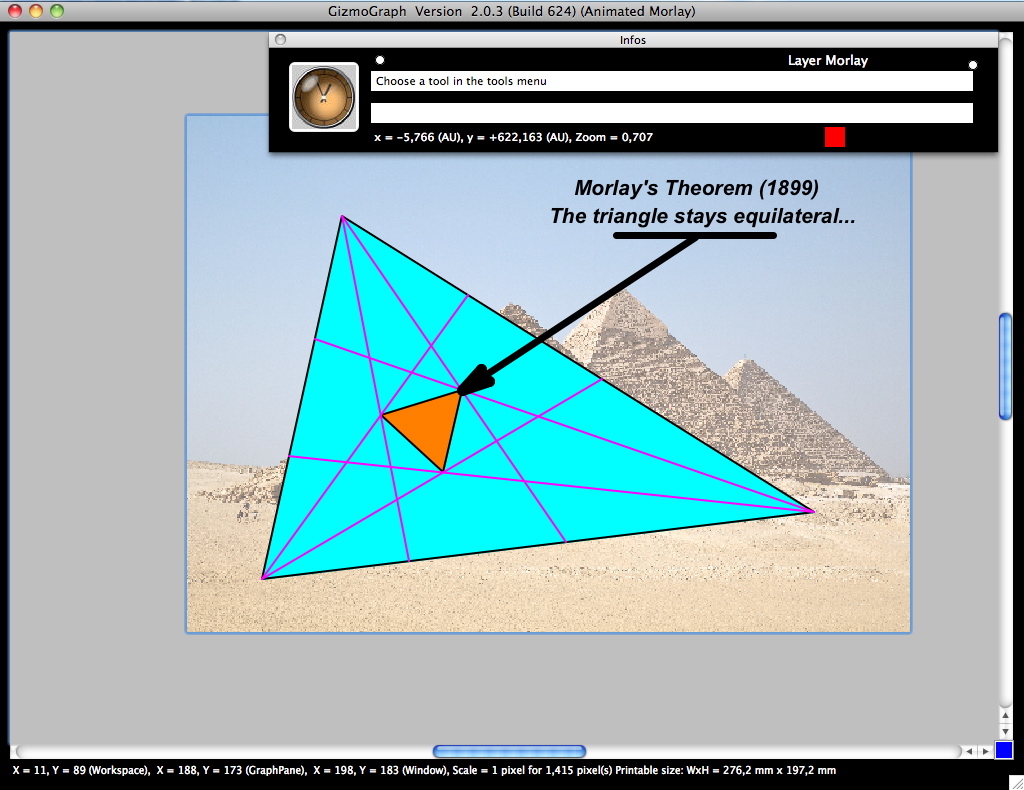Click the 'Choose a tool in the tools menu' field
The image size is (1024, 790).
click(671, 81)
